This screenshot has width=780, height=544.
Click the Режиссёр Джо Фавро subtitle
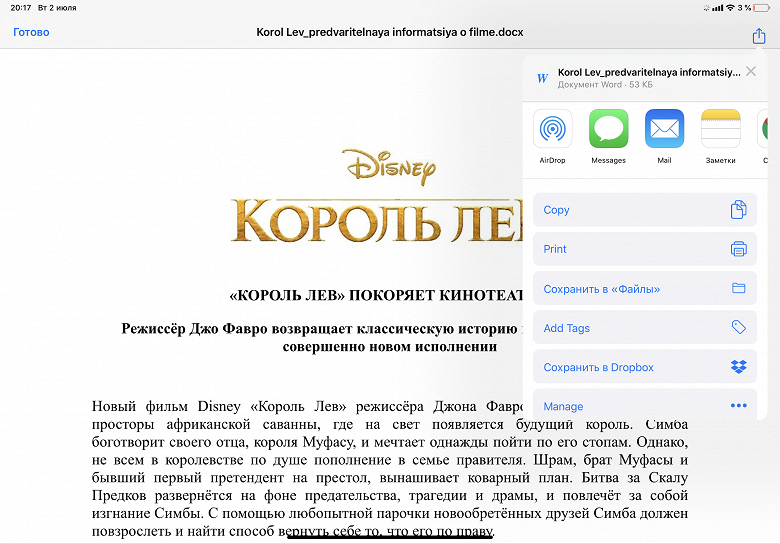tap(322, 337)
